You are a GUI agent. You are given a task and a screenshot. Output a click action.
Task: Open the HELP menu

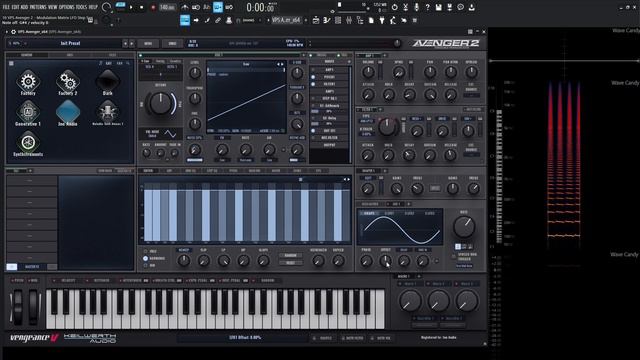click(93, 7)
